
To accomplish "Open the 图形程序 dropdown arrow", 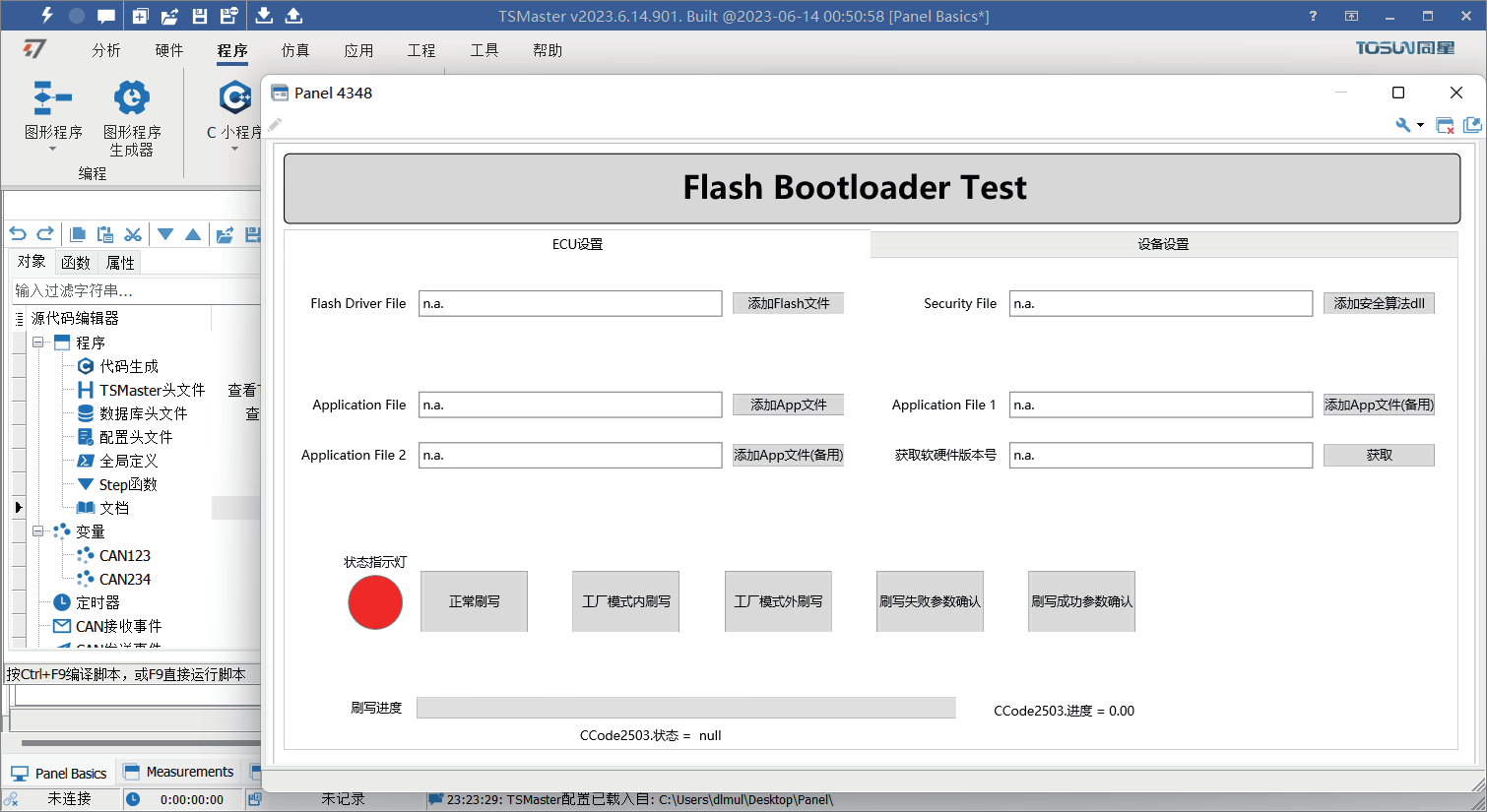I will pos(53,149).
